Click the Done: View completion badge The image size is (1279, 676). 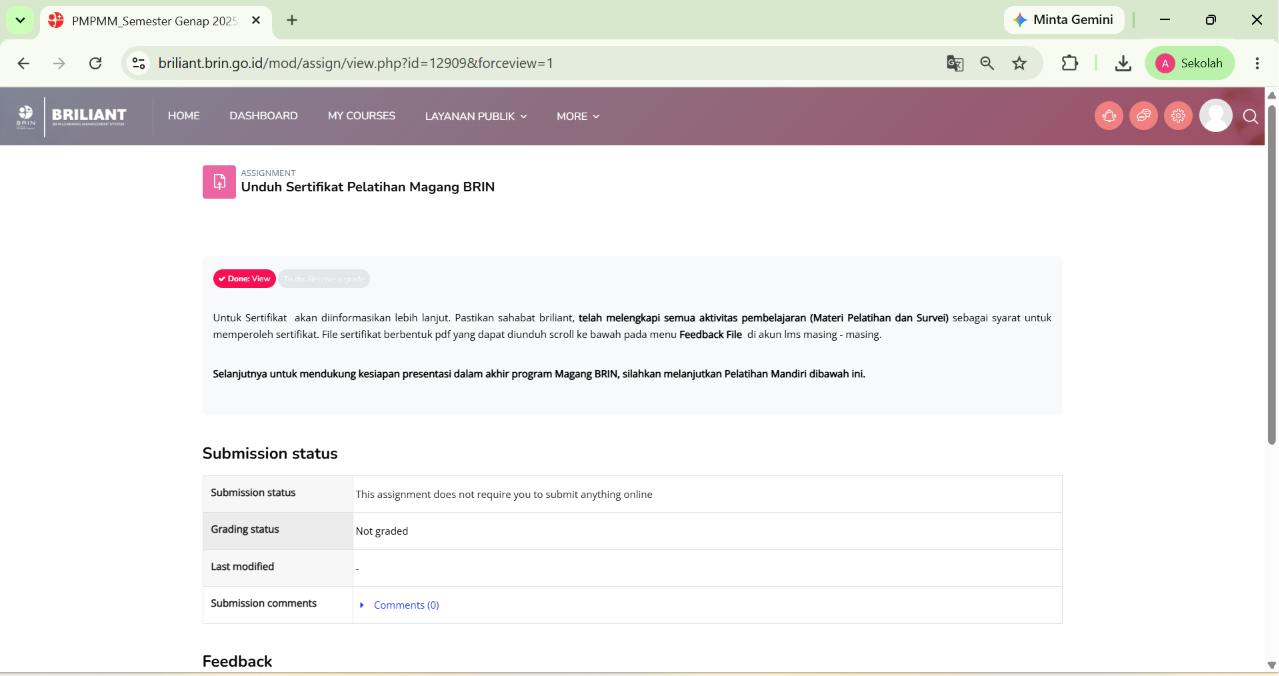(244, 279)
